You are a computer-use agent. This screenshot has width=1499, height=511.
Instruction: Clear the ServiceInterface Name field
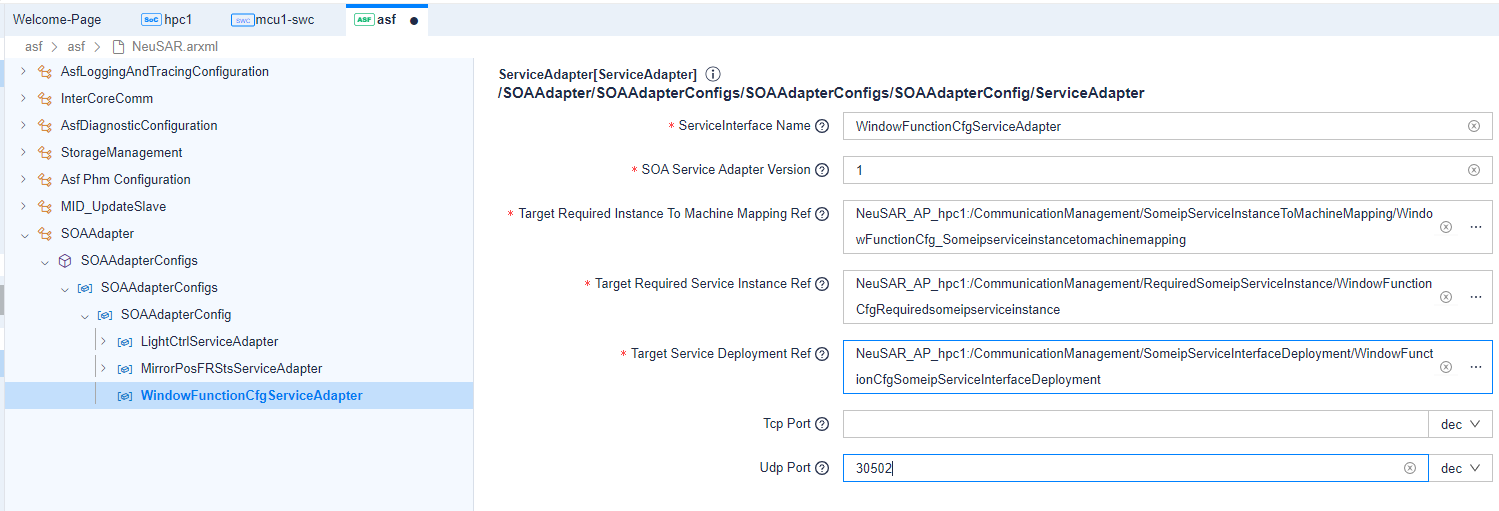[1473, 126]
